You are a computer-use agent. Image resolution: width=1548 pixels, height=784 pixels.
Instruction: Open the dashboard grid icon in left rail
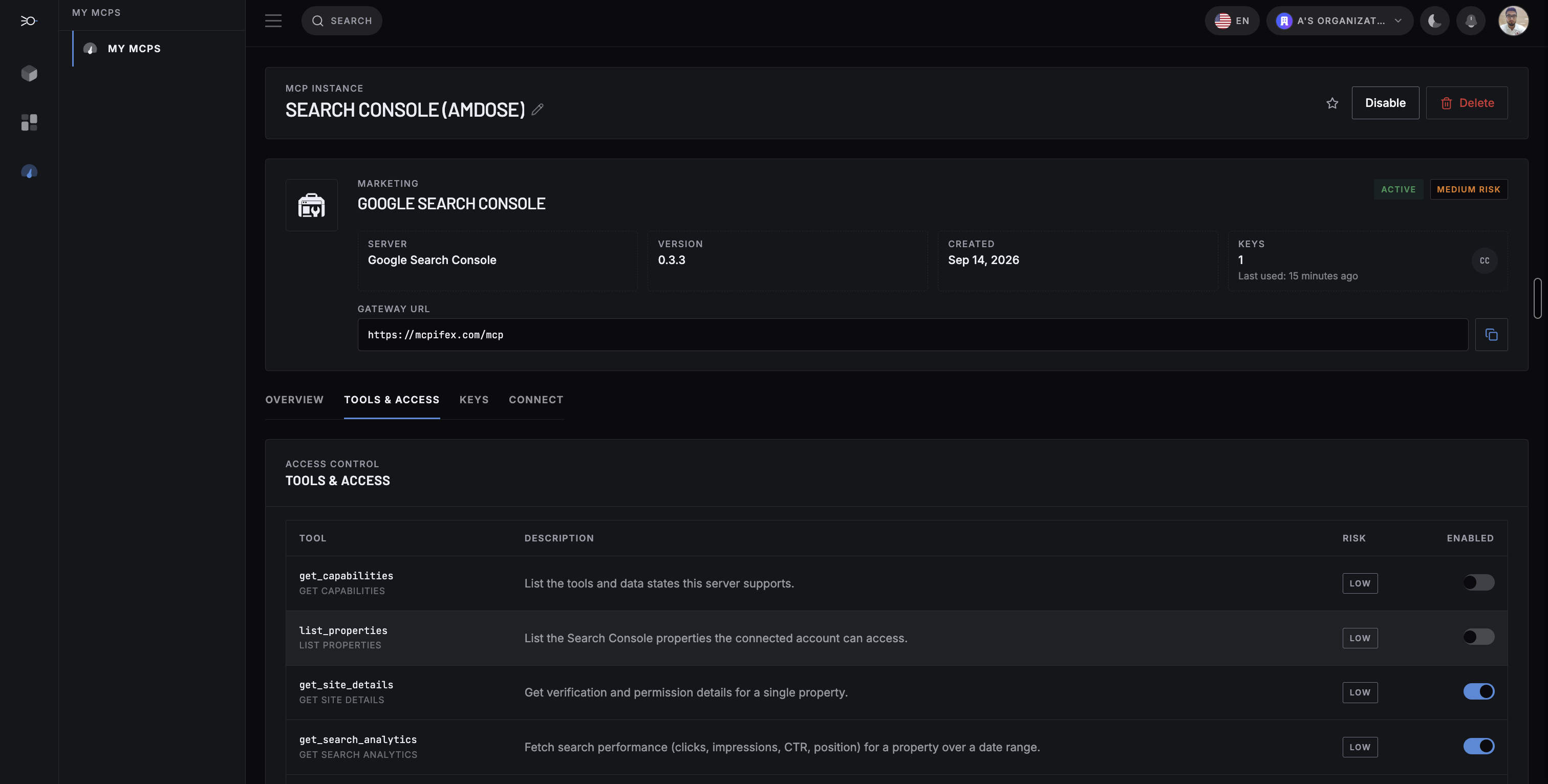pos(29,122)
